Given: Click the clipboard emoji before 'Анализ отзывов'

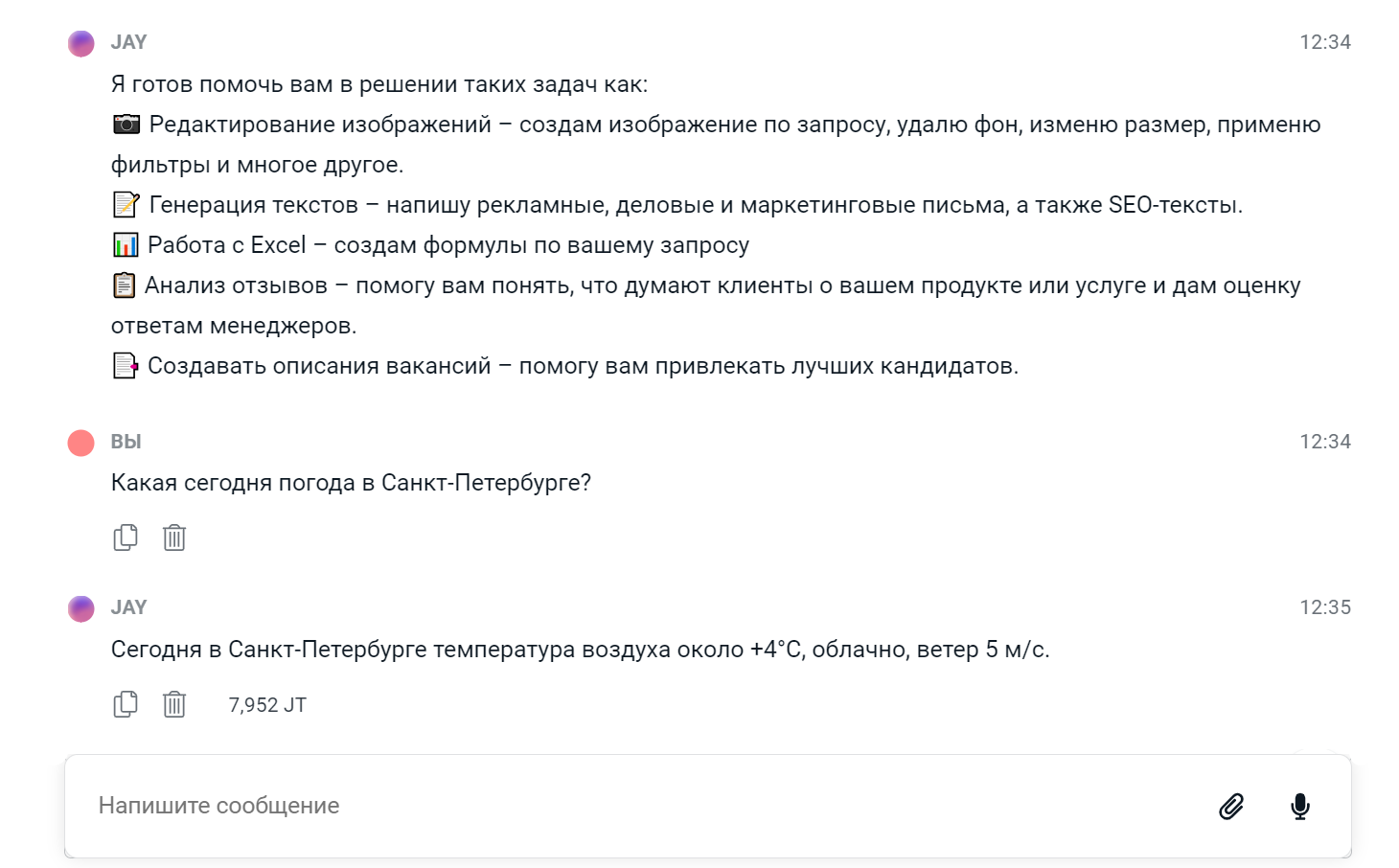Looking at the screenshot, I should tap(125, 286).
